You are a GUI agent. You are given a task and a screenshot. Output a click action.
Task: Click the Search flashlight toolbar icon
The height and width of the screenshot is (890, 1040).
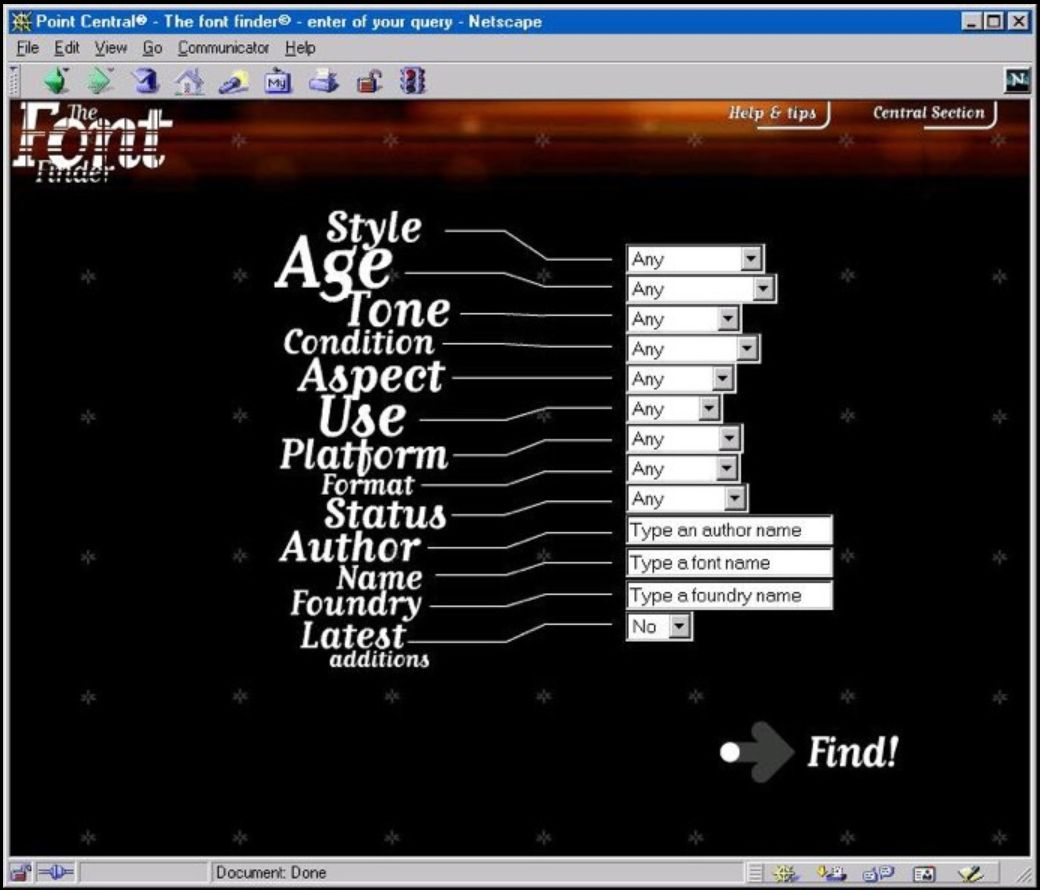coord(233,82)
